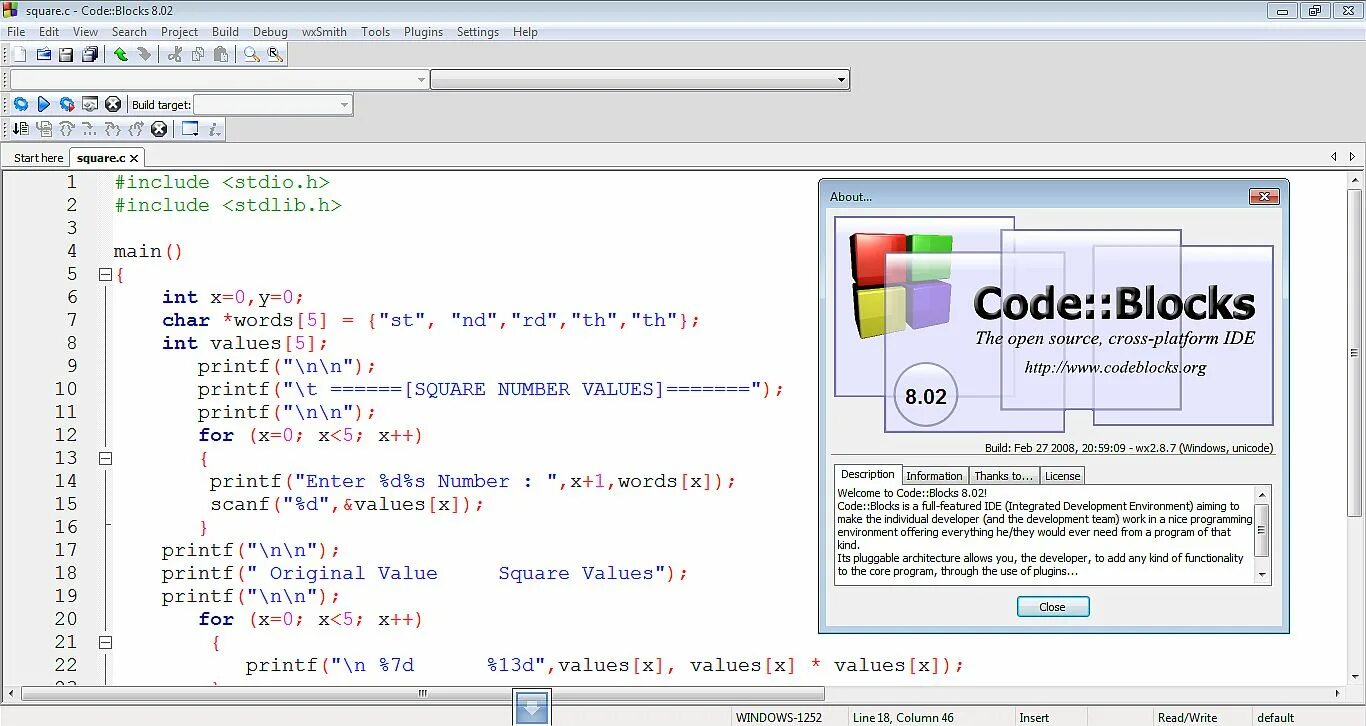Click the Read/Write status bar entry

1187,717
